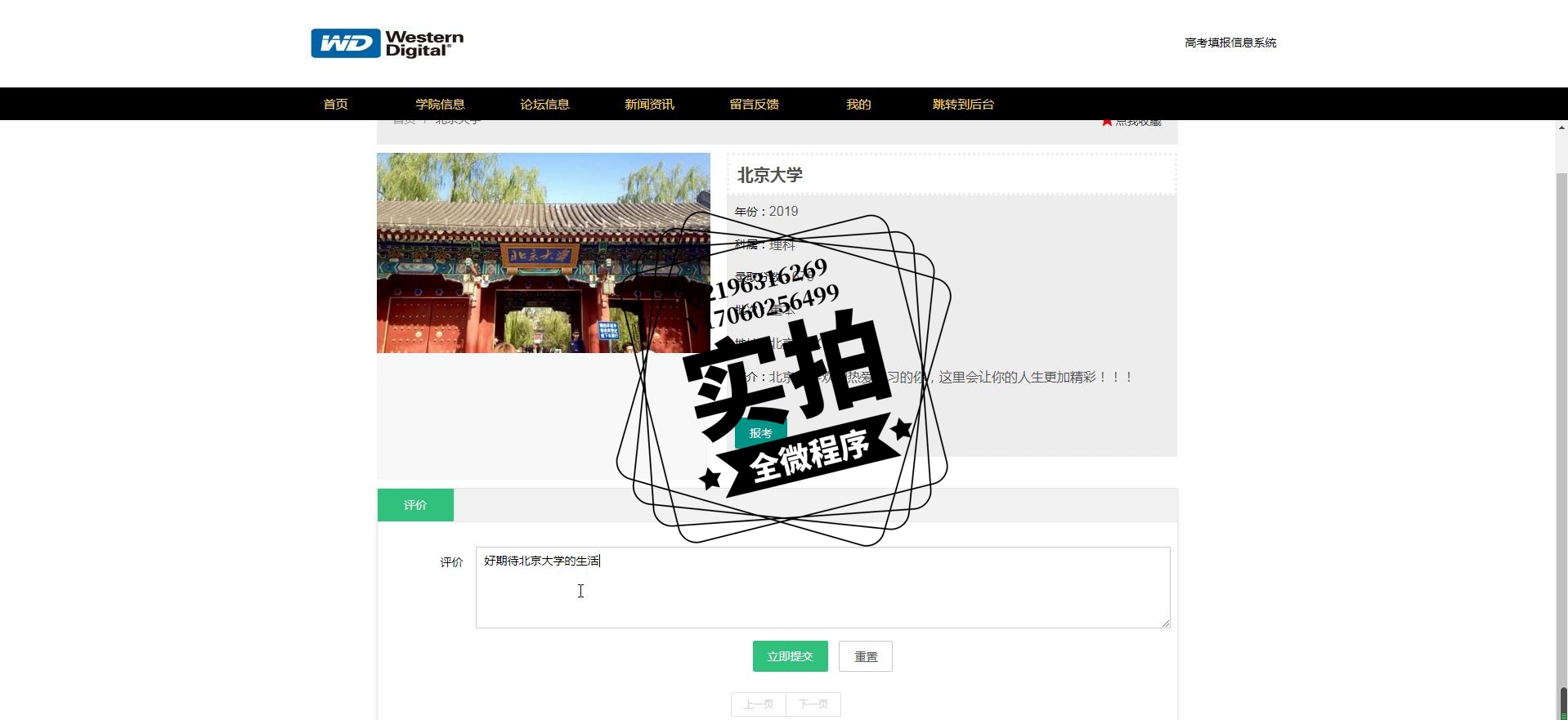The width and height of the screenshot is (1568, 720).
Task: Click the scrollbar up arrow
Action: (1561, 127)
